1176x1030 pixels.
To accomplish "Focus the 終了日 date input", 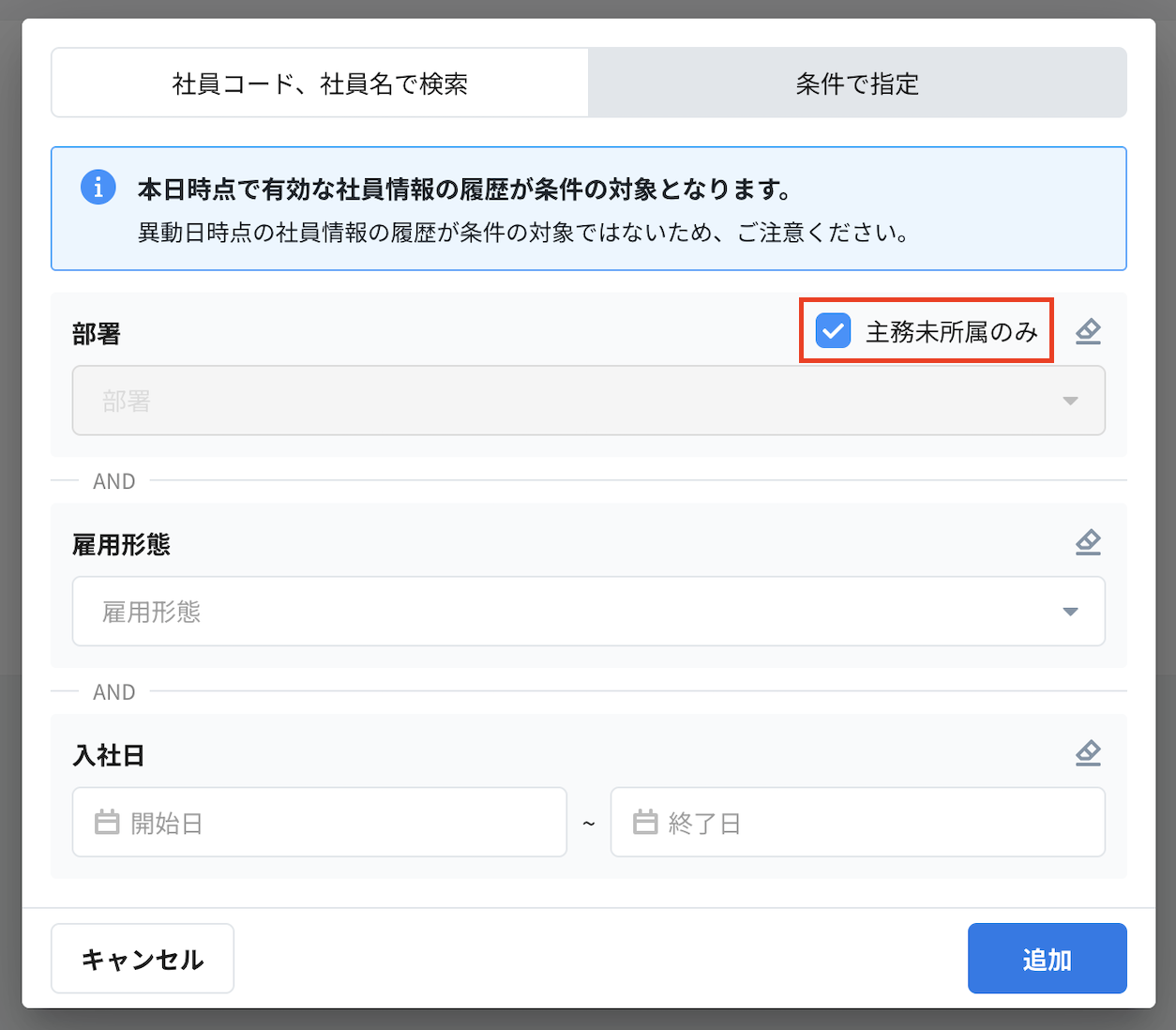I will pyautogui.click(x=872, y=823).
